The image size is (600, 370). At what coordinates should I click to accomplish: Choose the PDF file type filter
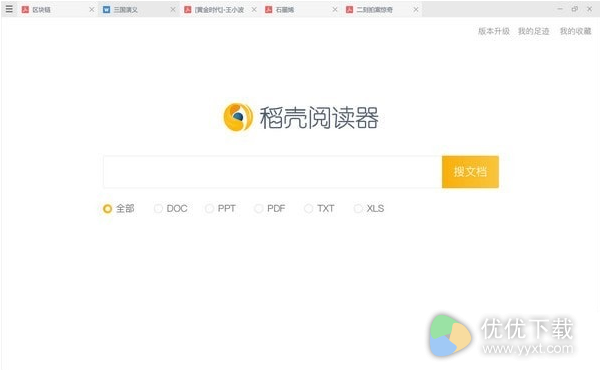coord(270,209)
